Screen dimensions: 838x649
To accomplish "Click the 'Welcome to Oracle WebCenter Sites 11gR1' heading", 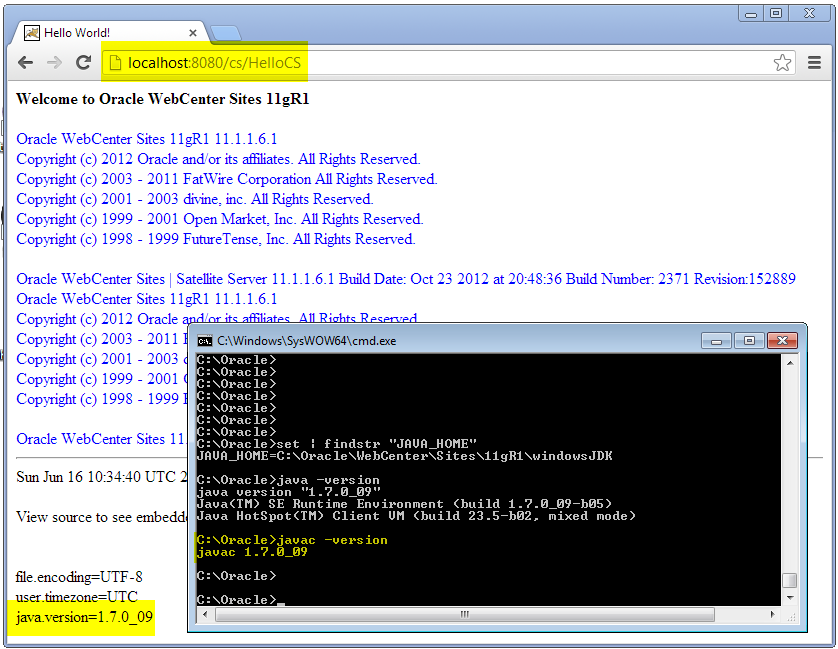I will (x=162, y=99).
